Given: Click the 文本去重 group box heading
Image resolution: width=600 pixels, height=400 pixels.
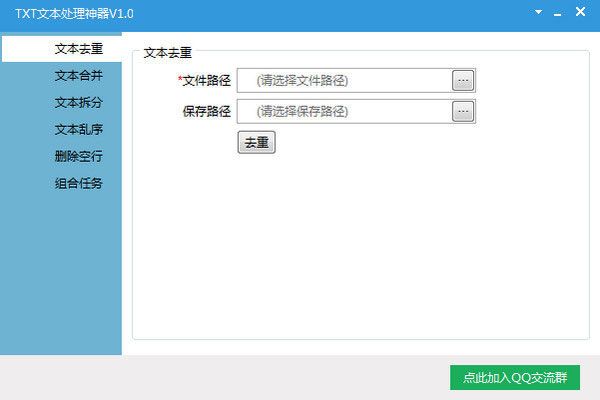Looking at the screenshot, I should (x=168, y=52).
